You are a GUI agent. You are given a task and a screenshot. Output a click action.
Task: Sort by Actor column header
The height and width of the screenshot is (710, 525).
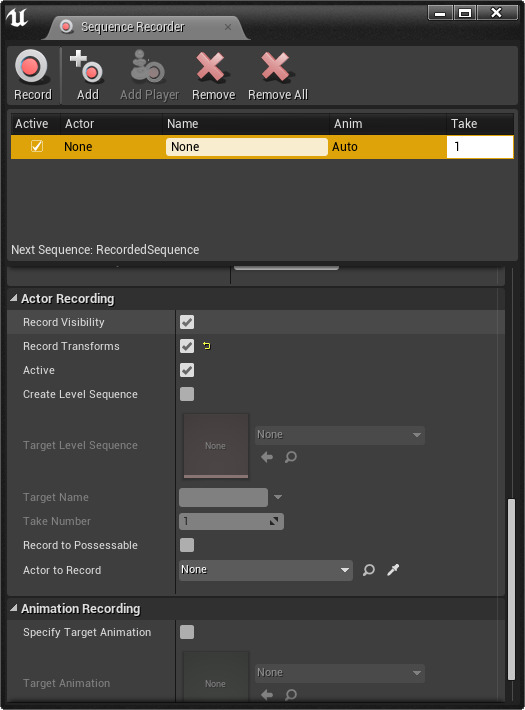[111, 124]
